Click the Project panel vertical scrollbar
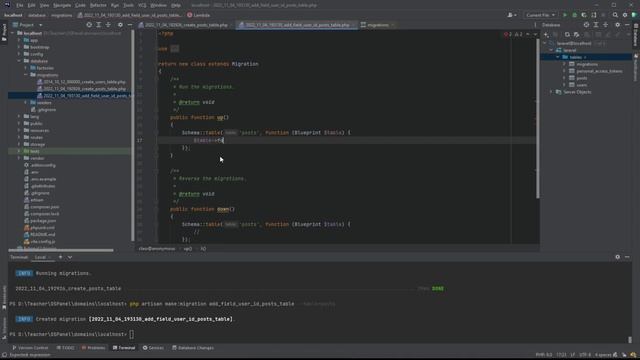Image resolution: width=640 pixels, height=360 pixels. (133, 135)
